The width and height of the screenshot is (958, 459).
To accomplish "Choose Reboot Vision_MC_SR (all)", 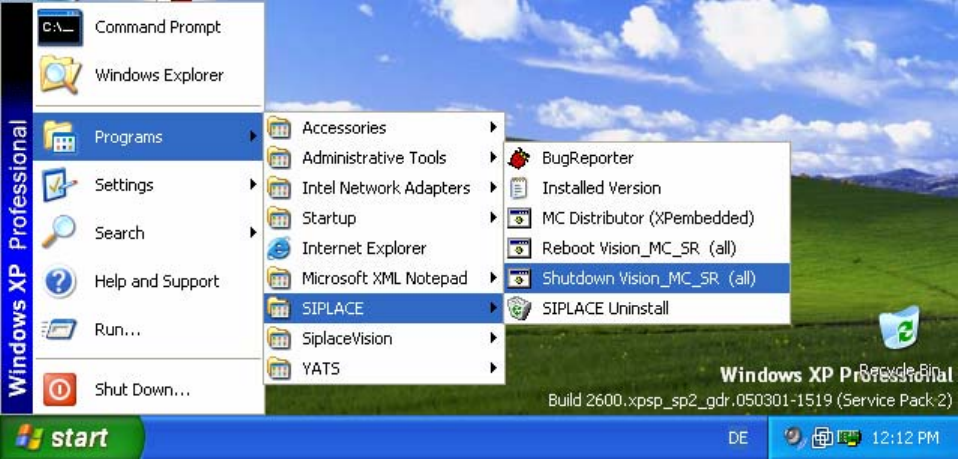I will (647, 248).
